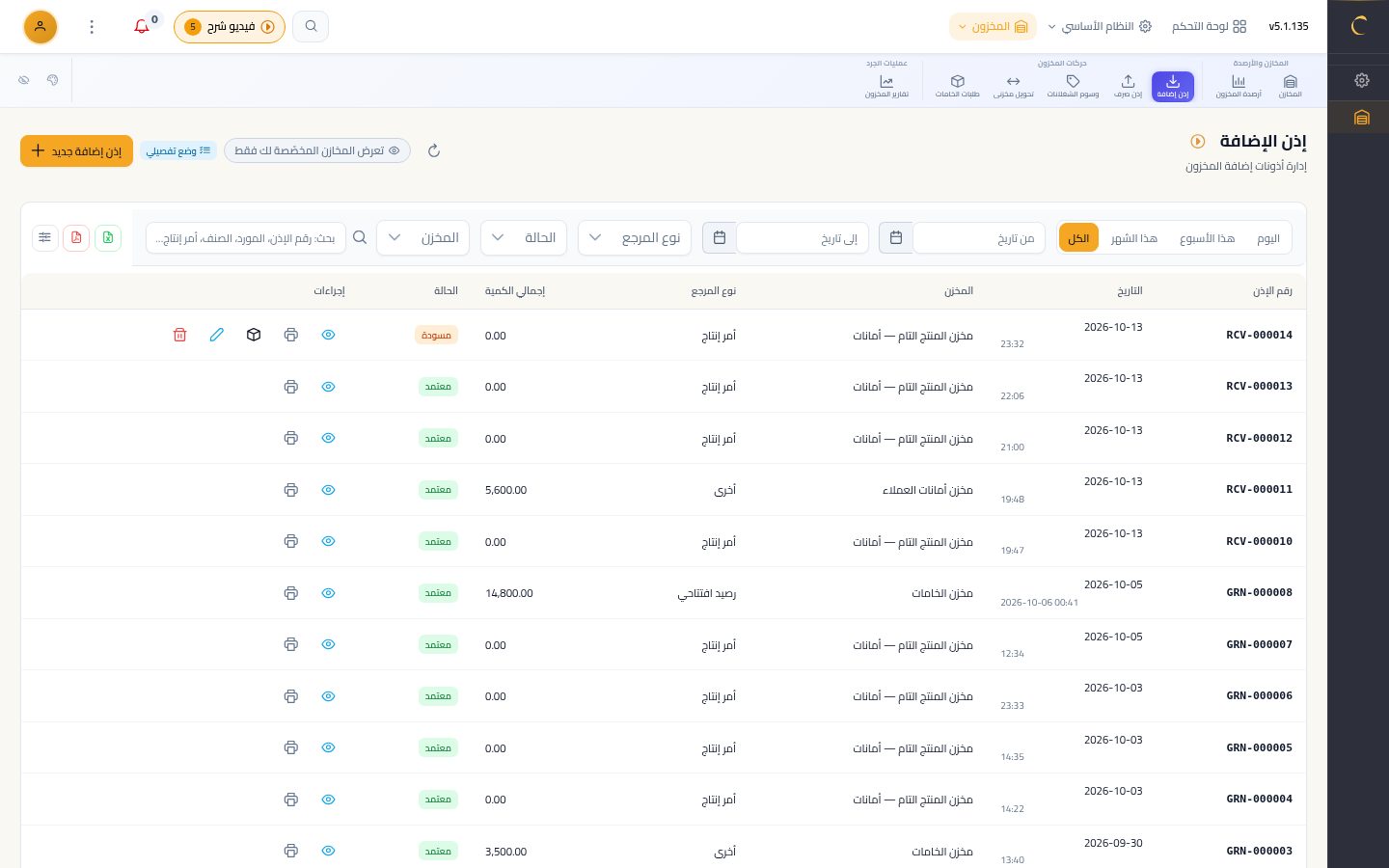View permit RCV-000014 with eye icon
This screenshot has width=1389, height=868.
click(328, 335)
